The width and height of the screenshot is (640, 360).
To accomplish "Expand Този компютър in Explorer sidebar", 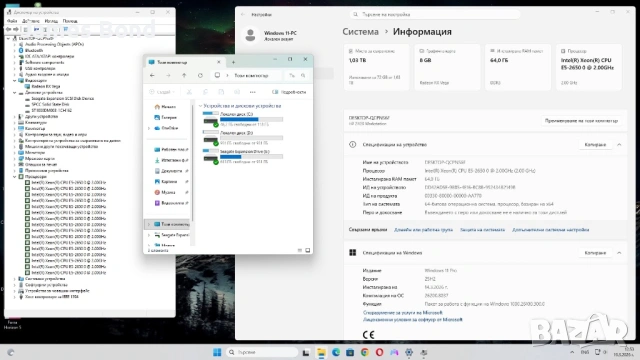I will tap(149, 224).
